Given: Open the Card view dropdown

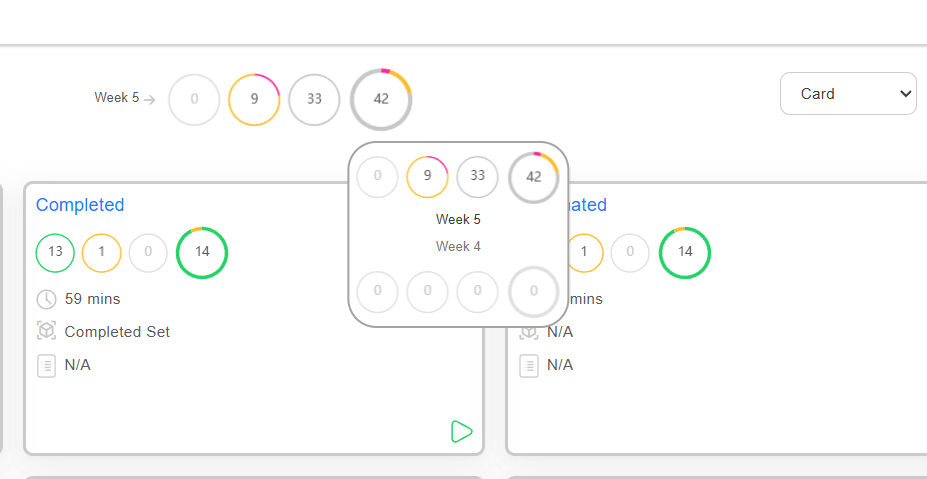Looking at the screenshot, I should [x=848, y=94].
